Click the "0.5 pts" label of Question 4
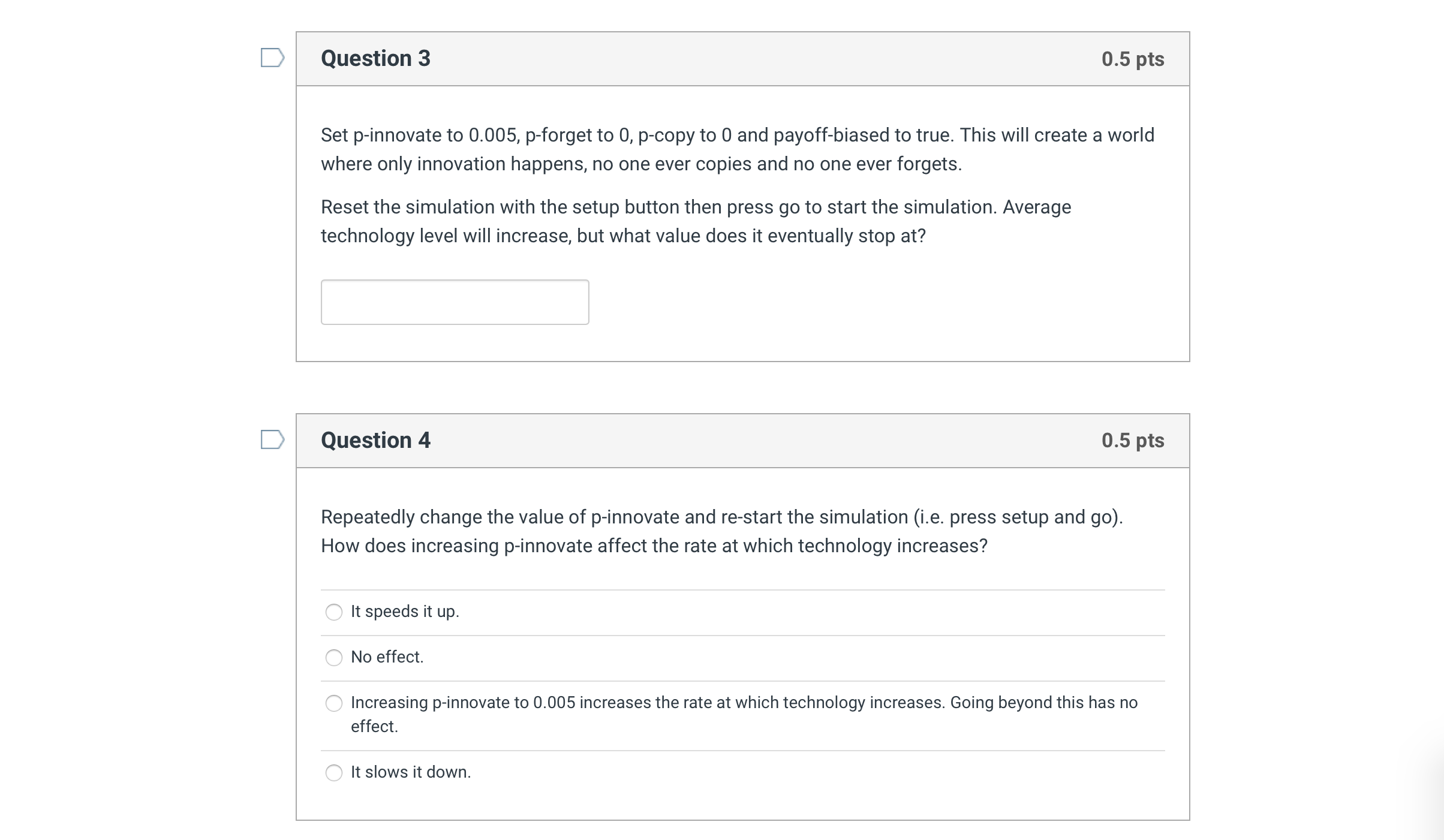The width and height of the screenshot is (1444, 840). click(1132, 440)
